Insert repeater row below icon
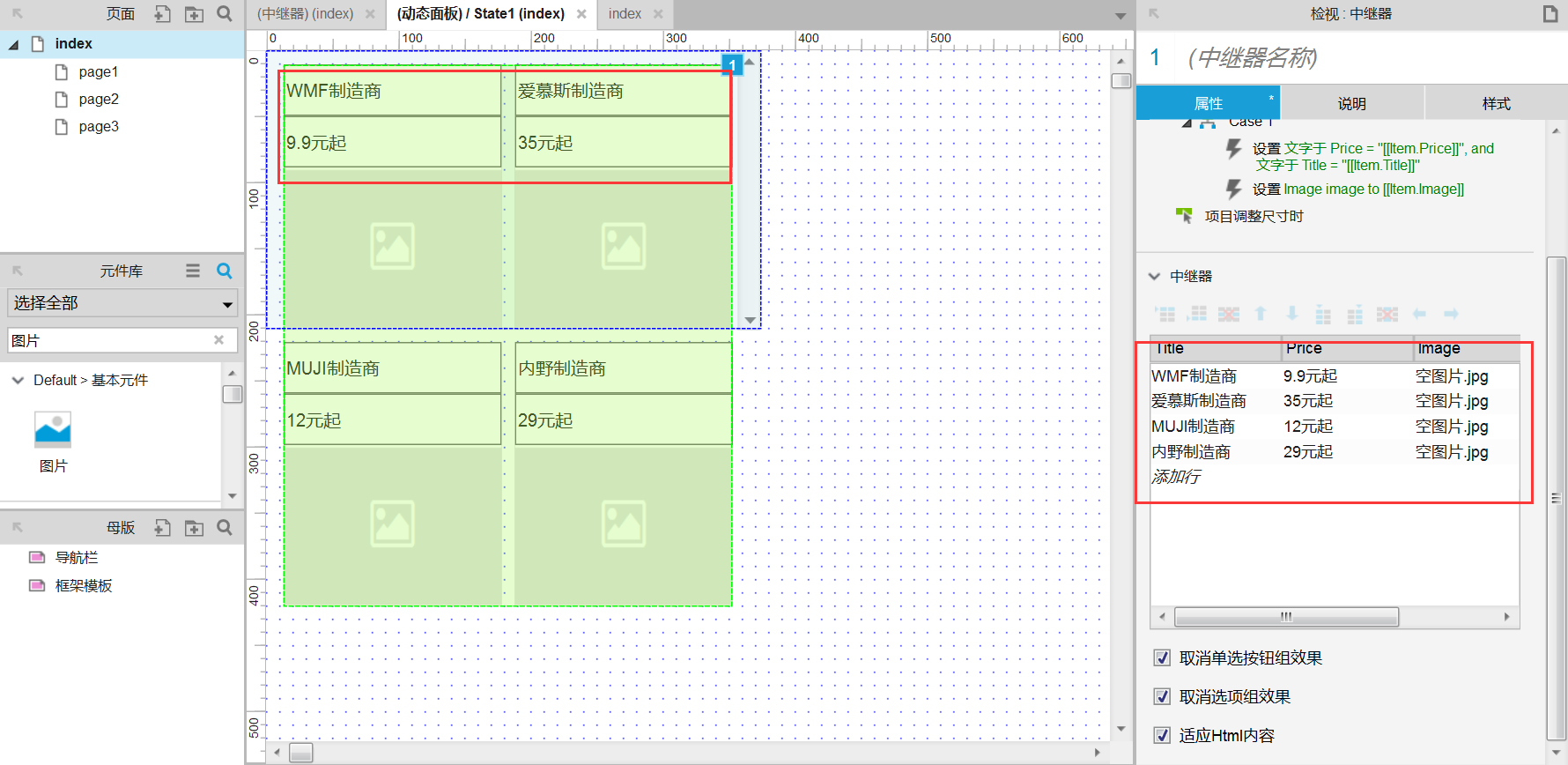This screenshot has width=1568, height=765. pyautogui.click(x=1197, y=314)
